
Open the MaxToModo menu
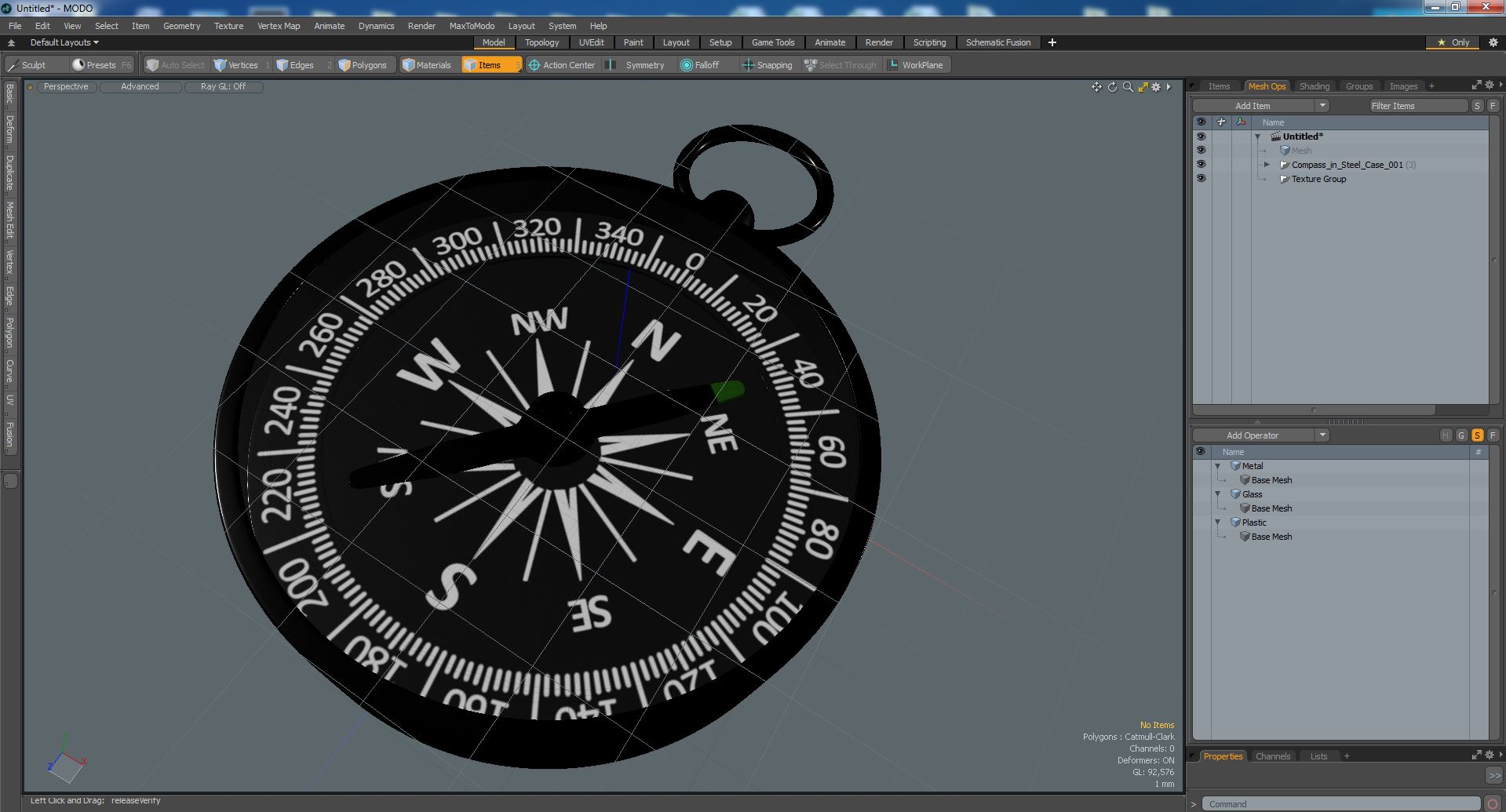pos(472,26)
